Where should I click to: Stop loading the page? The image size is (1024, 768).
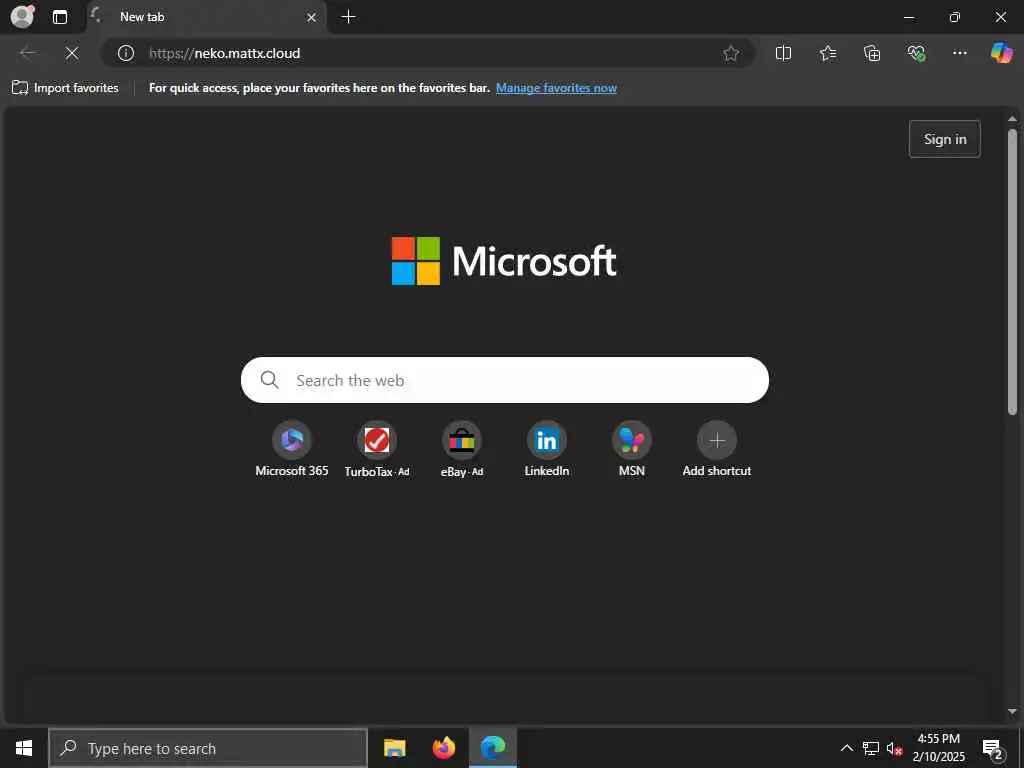[72, 53]
